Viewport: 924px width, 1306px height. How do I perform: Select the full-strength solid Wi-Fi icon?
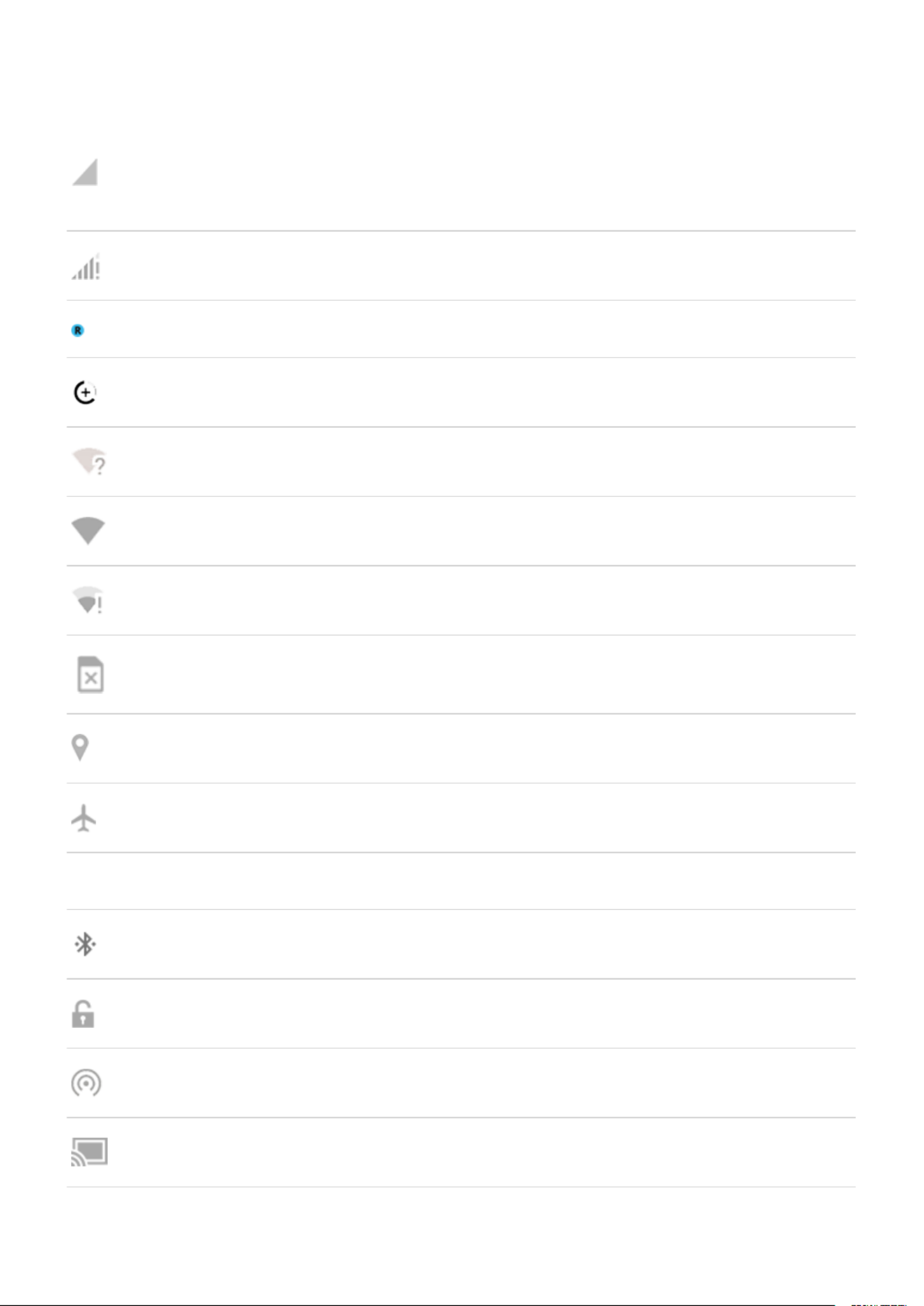88,530
